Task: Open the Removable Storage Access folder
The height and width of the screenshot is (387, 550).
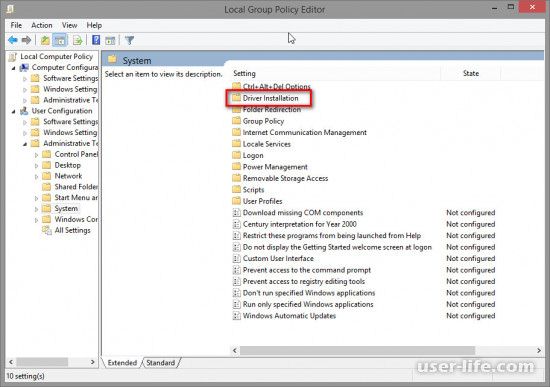Action: coord(285,178)
